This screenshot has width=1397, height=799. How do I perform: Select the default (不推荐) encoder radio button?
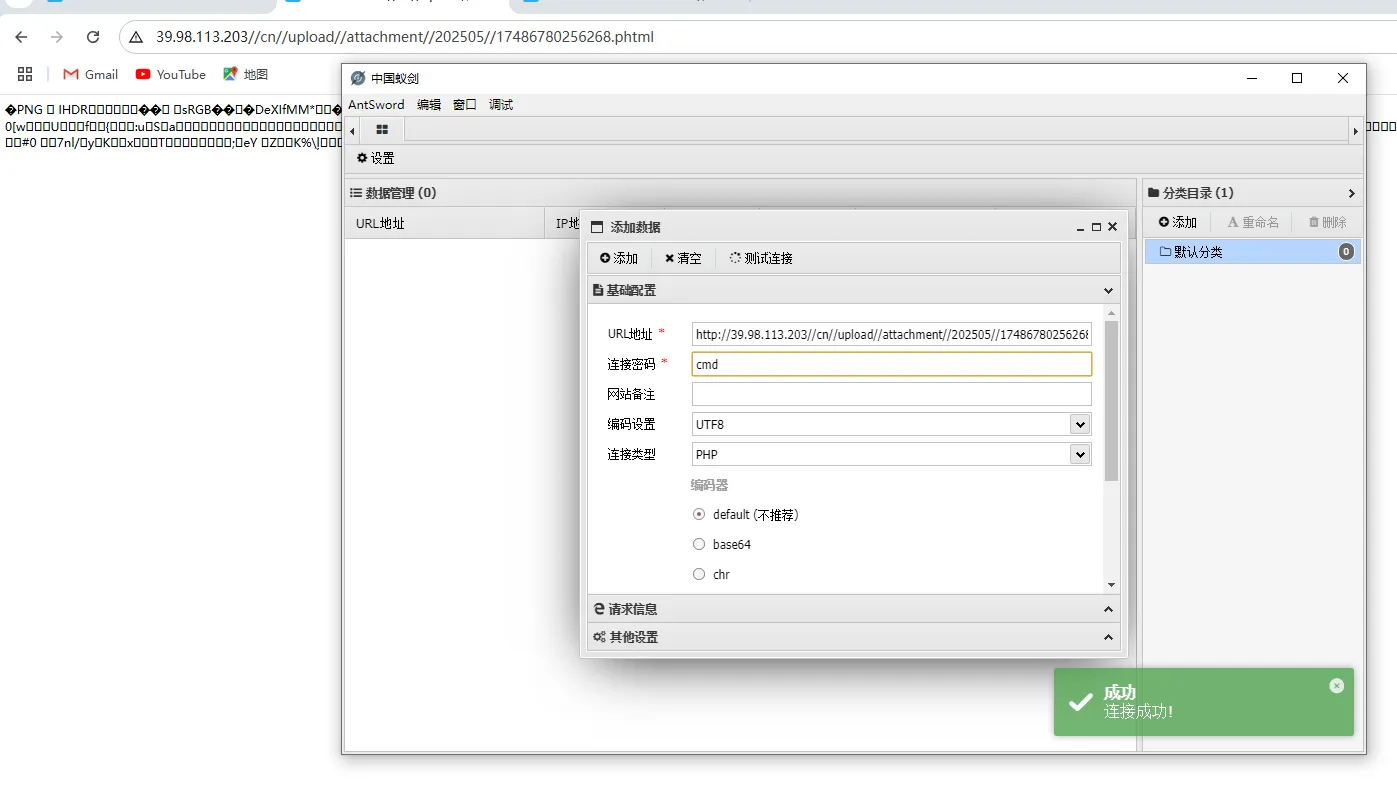[x=699, y=515]
